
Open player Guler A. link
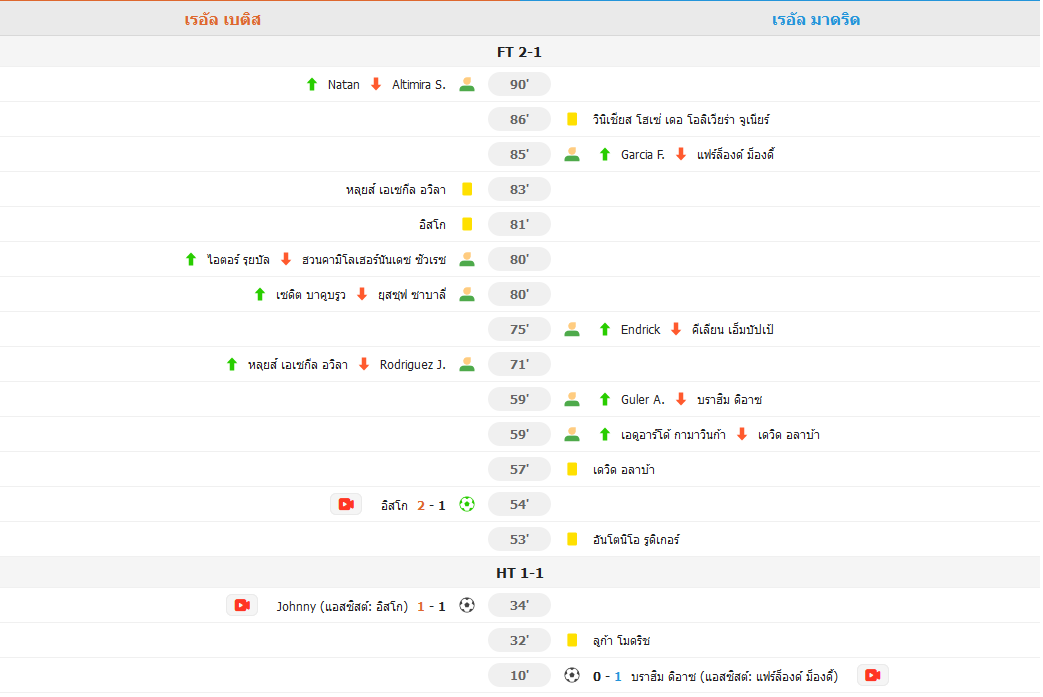coord(643,399)
